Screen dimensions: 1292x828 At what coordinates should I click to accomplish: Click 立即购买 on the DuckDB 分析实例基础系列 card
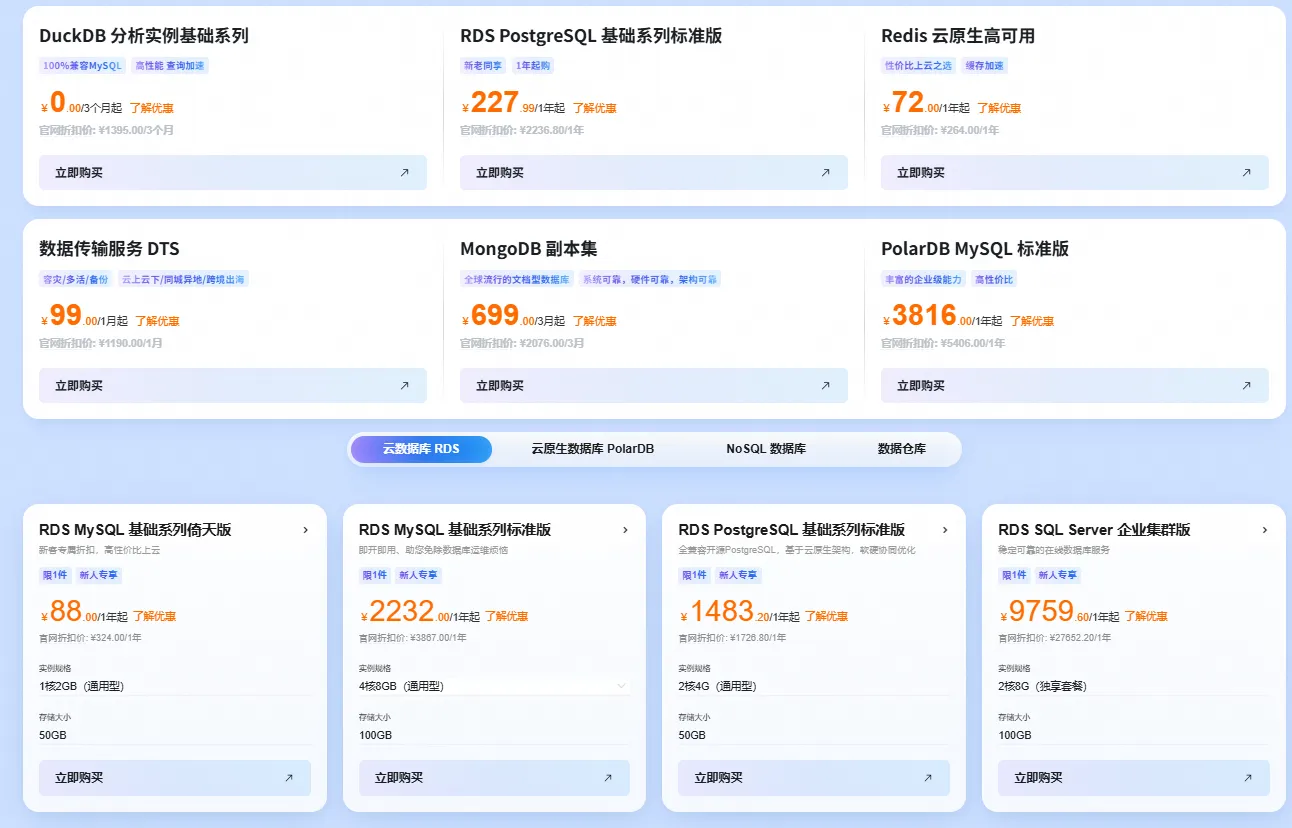coord(233,172)
